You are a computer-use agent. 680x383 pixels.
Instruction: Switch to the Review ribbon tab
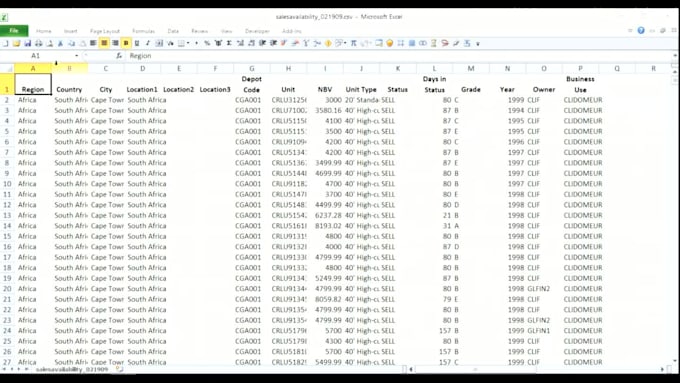(x=199, y=31)
